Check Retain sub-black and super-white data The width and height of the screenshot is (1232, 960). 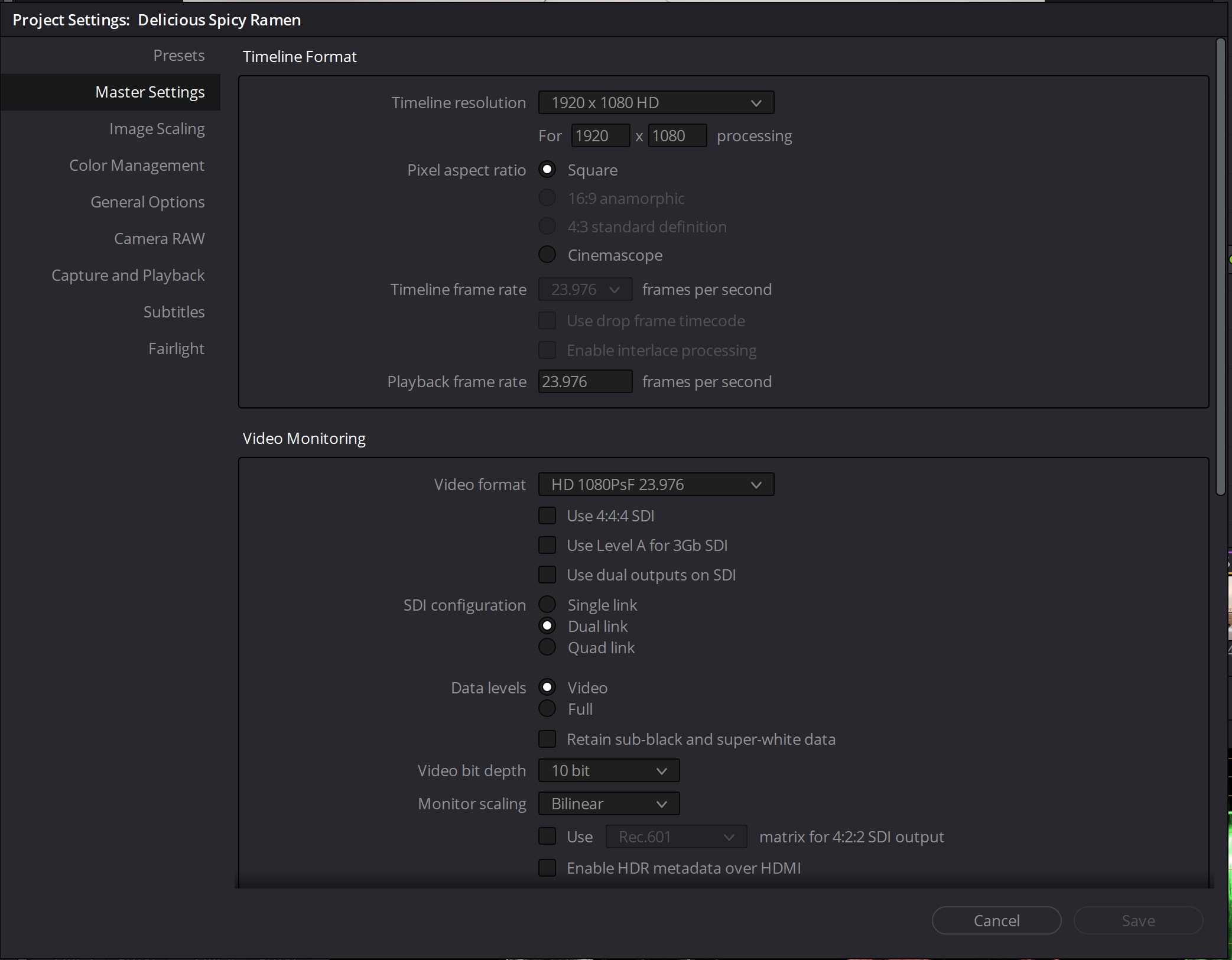tap(547, 740)
